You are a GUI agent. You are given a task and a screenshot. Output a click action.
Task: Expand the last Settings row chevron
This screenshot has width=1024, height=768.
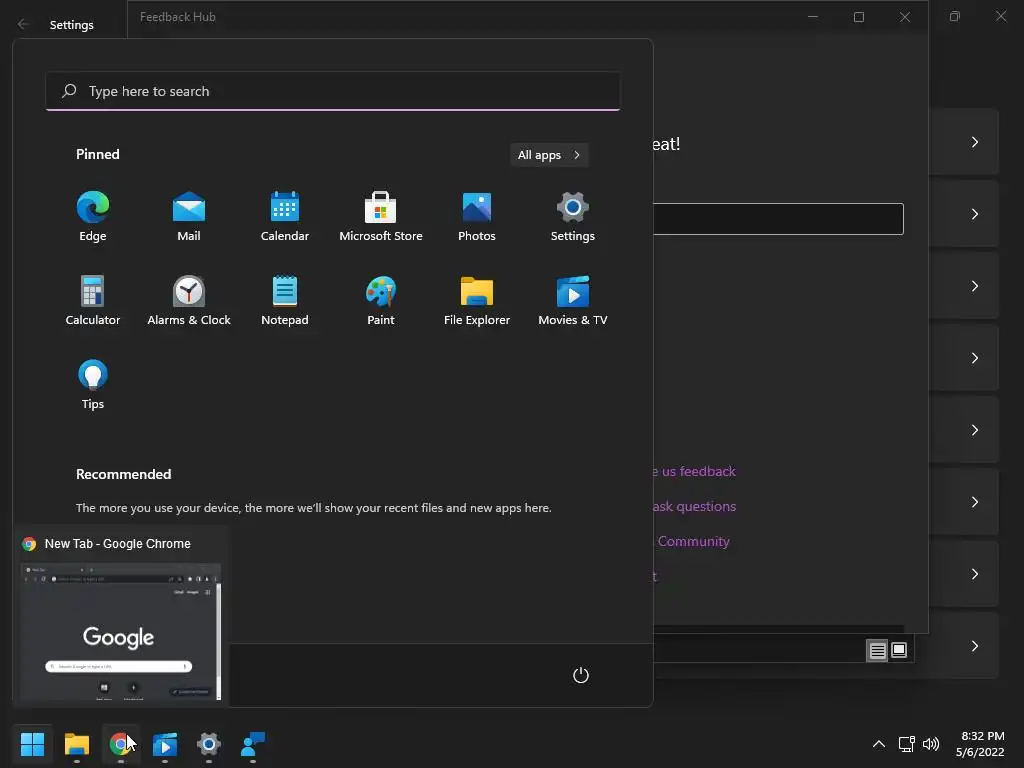click(974, 646)
